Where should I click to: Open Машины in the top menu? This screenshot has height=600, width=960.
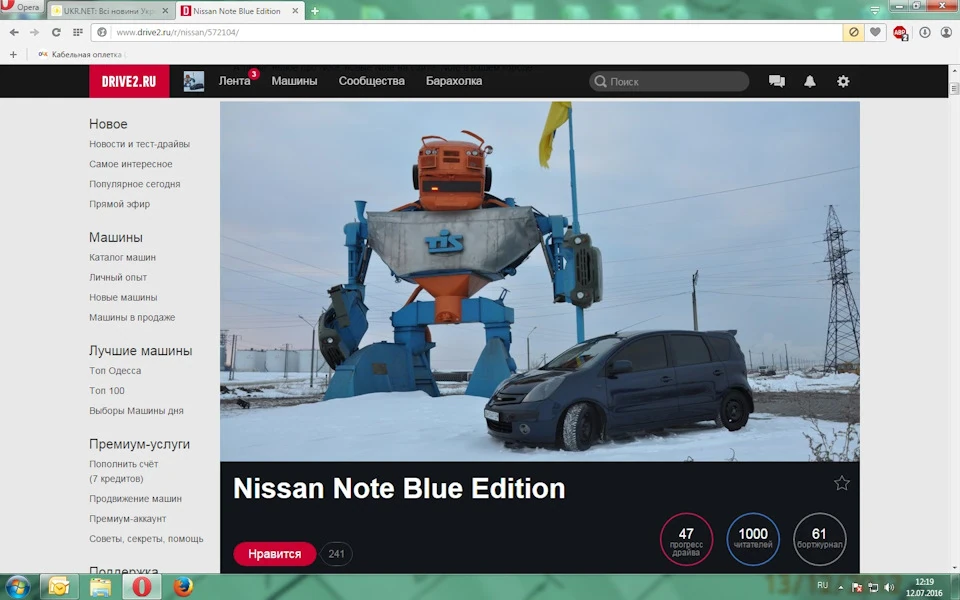pyautogui.click(x=294, y=81)
